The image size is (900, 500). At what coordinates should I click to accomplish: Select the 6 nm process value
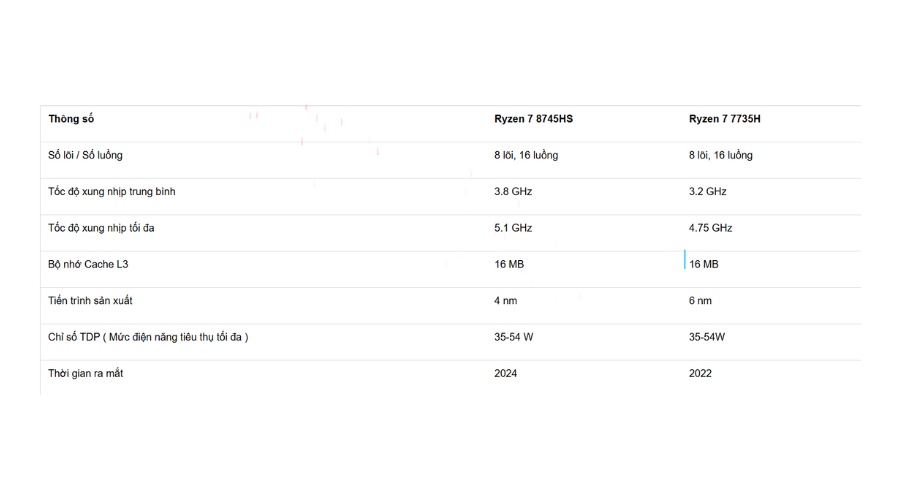pyautogui.click(x=700, y=300)
